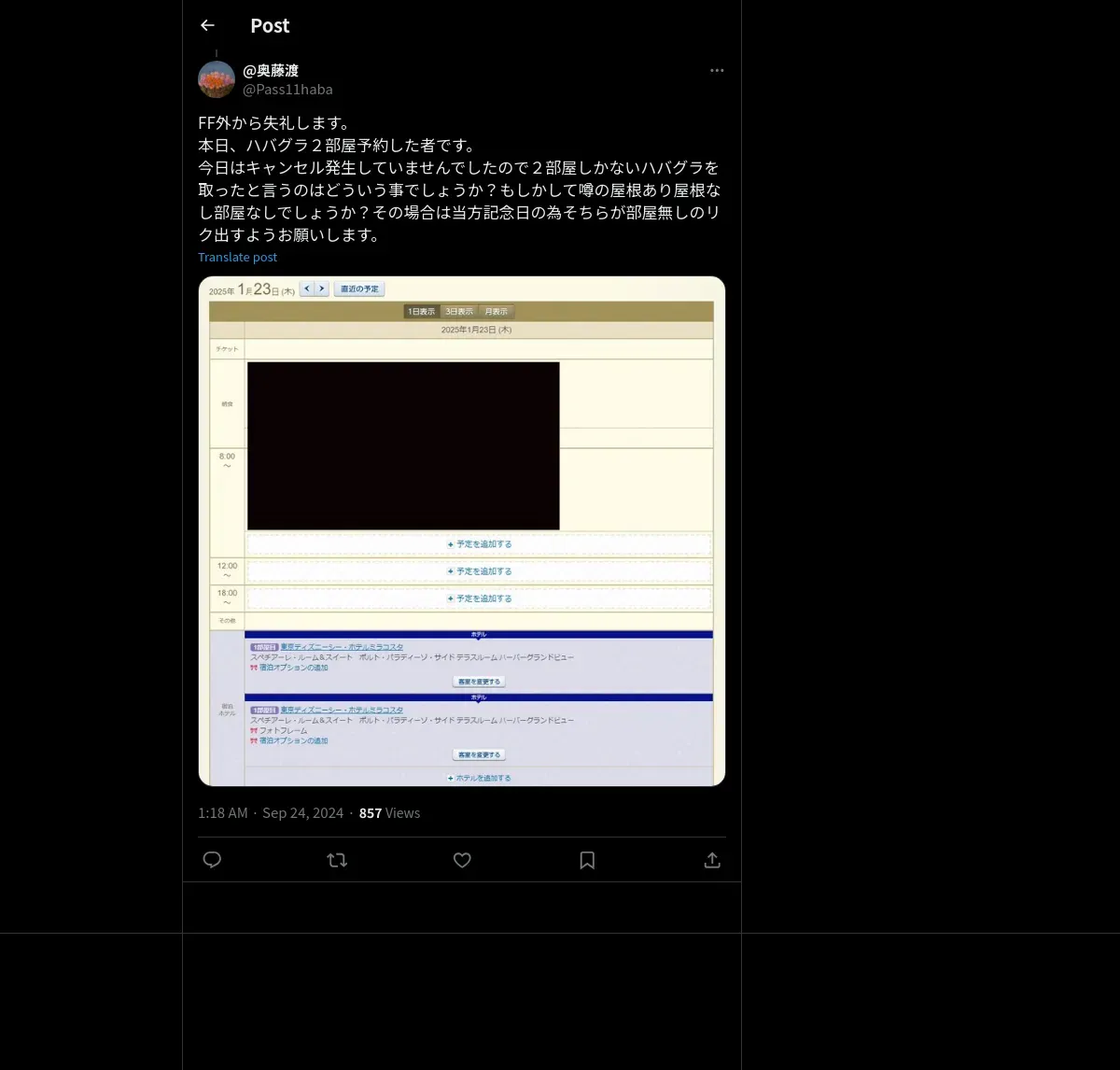
Task: Repost this post
Action: tap(337, 860)
